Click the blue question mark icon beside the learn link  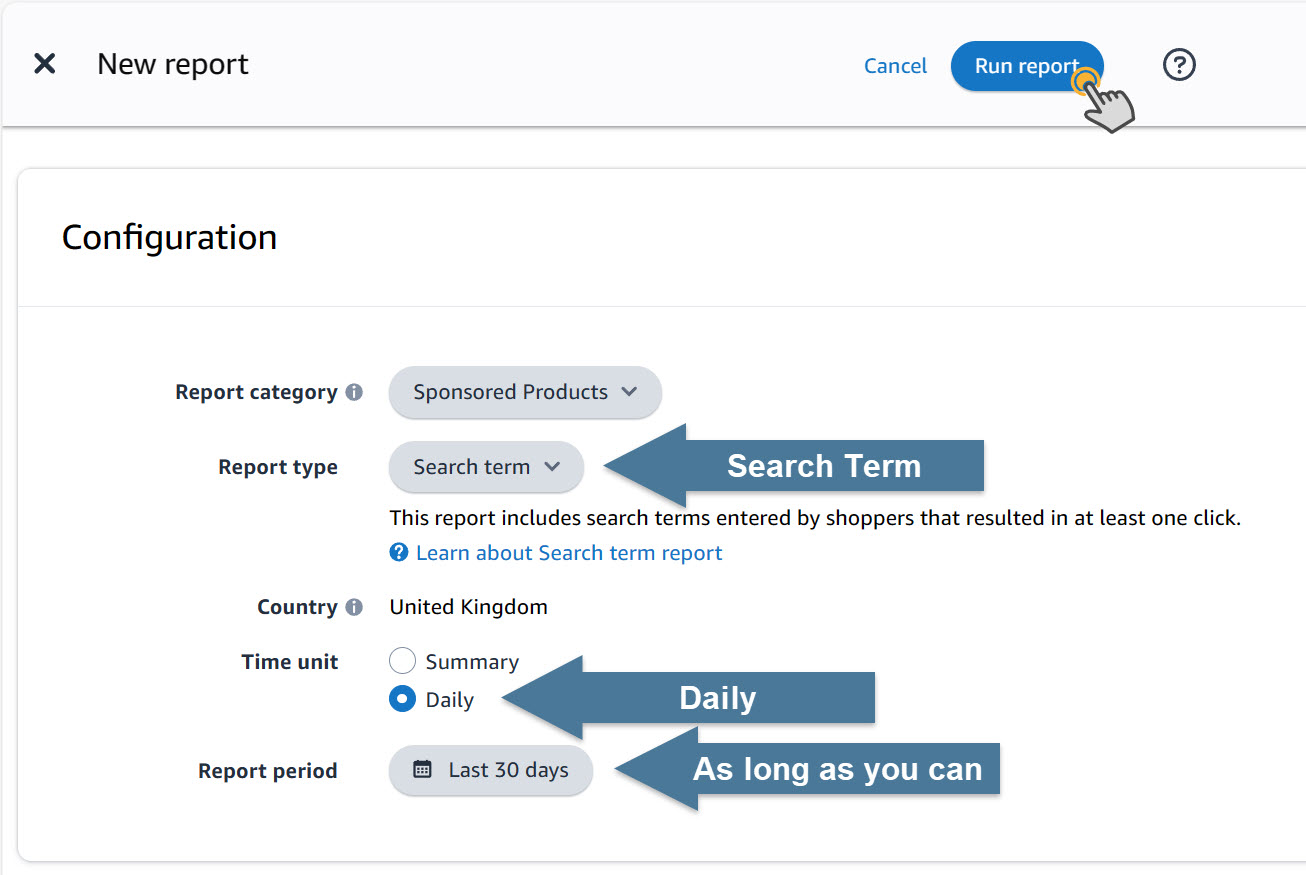[x=399, y=552]
